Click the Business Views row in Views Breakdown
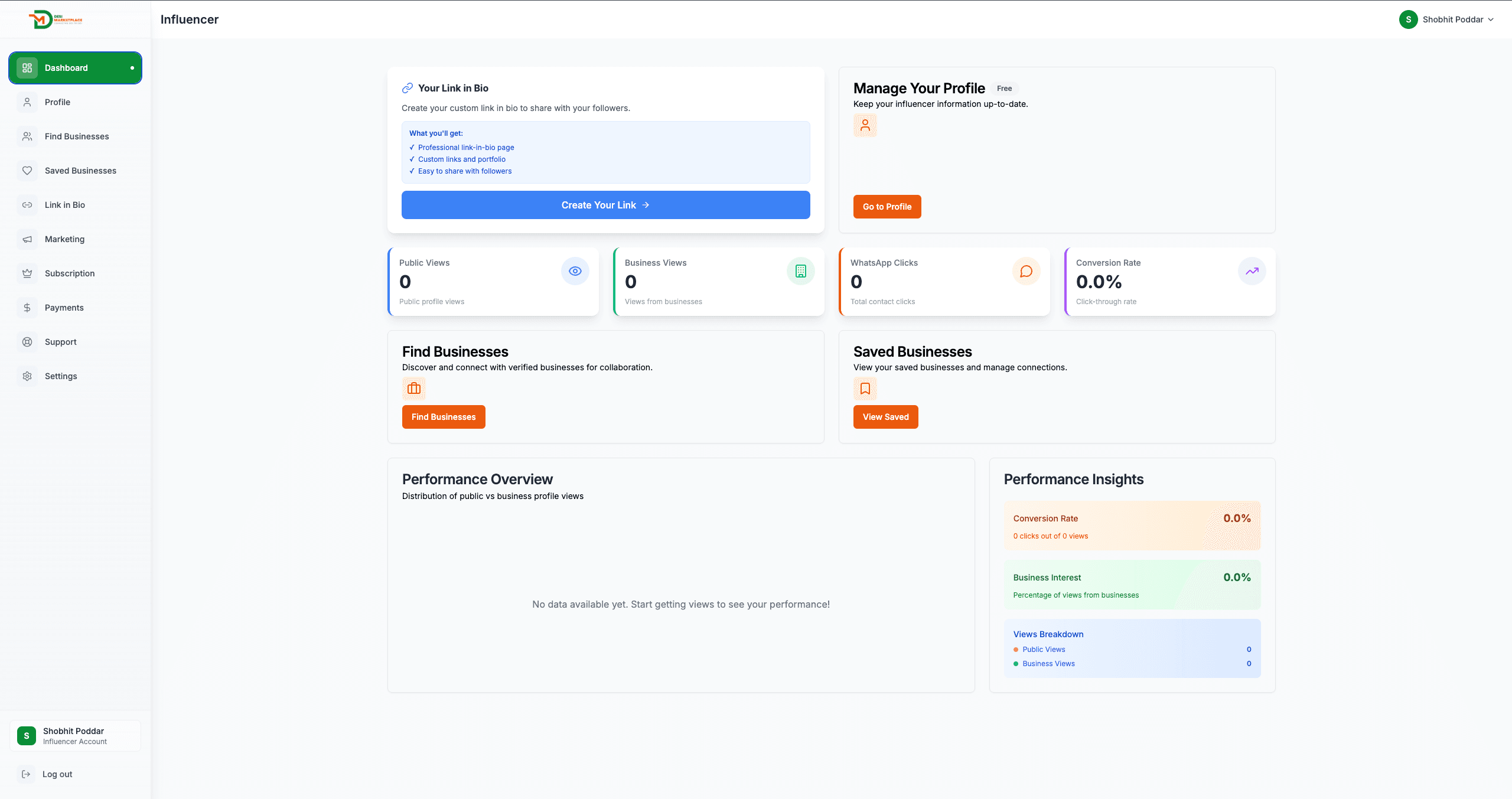Viewport: 1512px width, 799px height. pyautogui.click(x=1132, y=664)
